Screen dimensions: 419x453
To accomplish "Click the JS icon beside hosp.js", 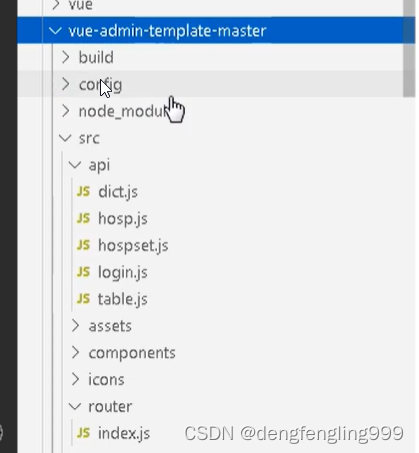I will pos(83,219).
